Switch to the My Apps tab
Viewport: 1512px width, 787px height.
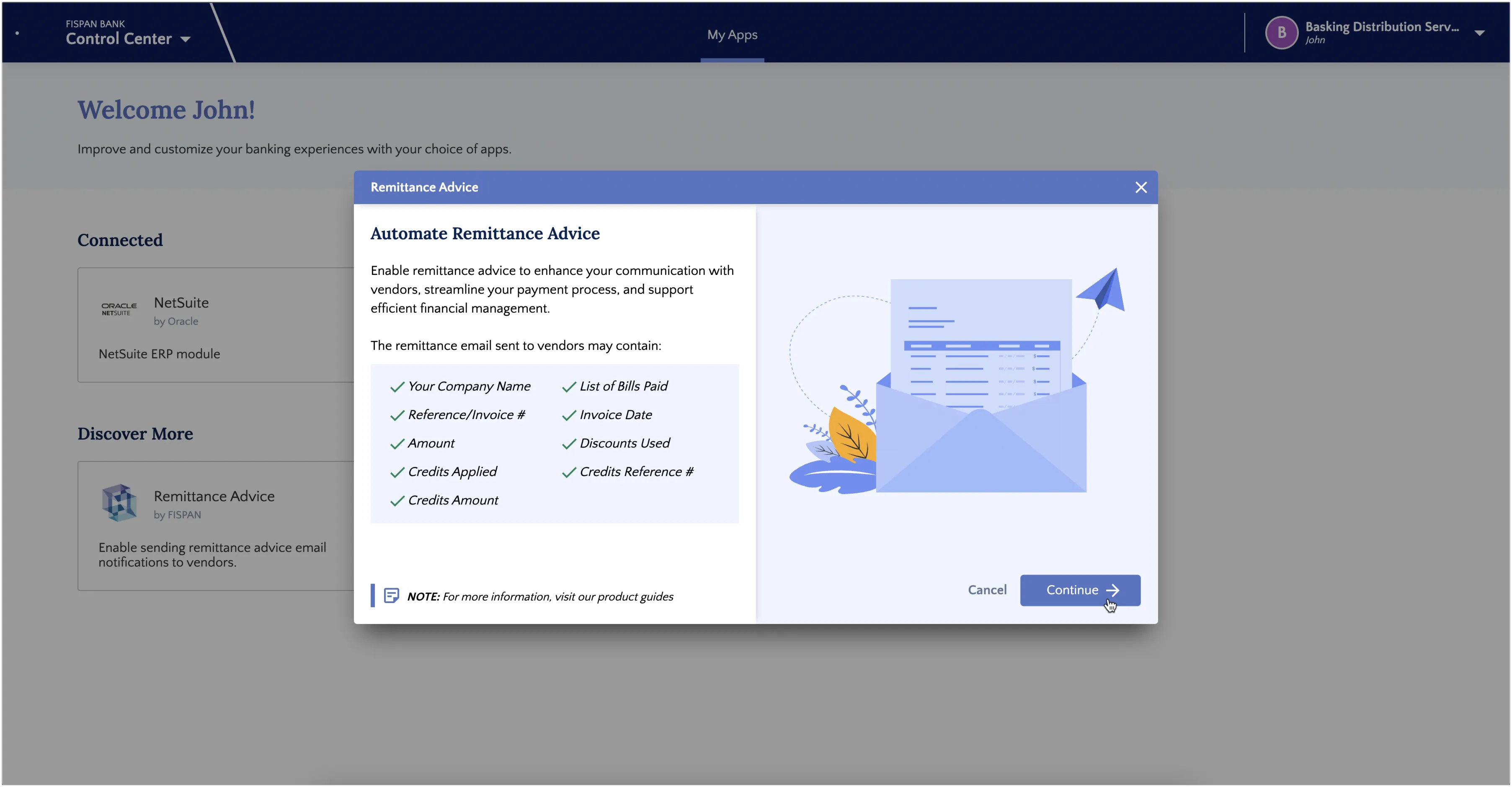pyautogui.click(x=732, y=35)
